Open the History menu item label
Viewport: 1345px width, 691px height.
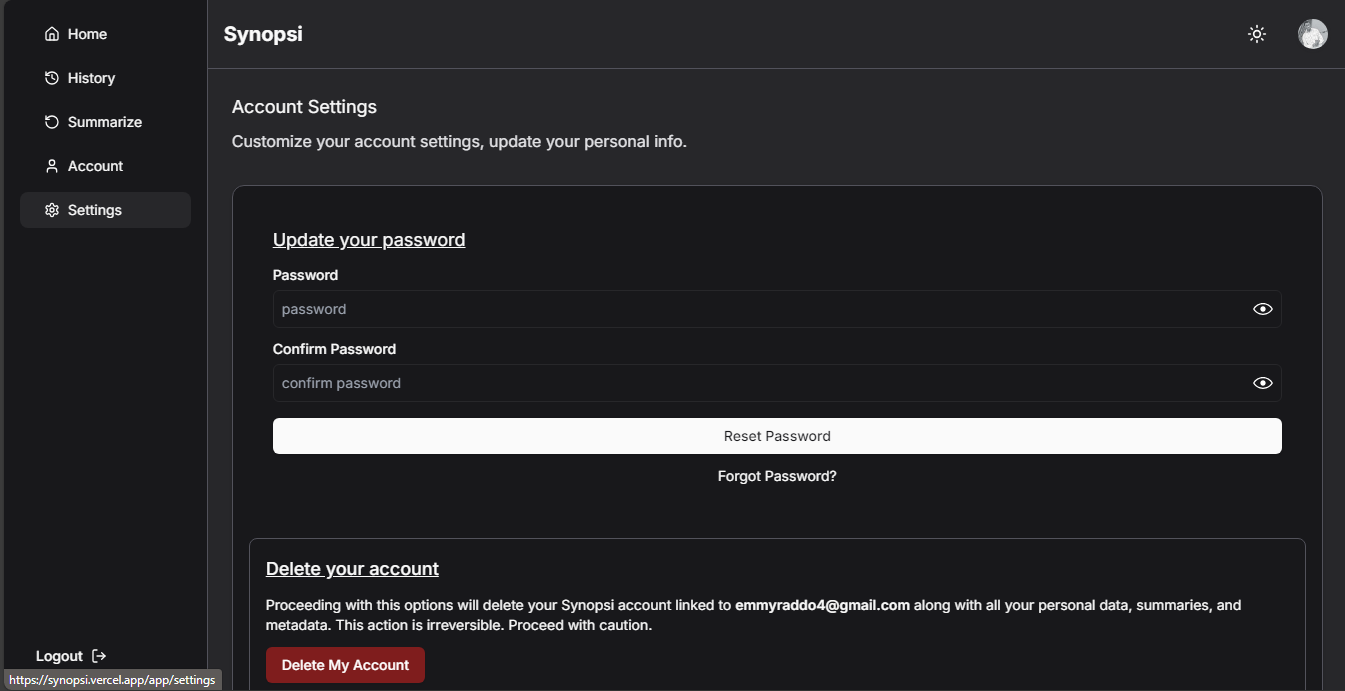91,78
